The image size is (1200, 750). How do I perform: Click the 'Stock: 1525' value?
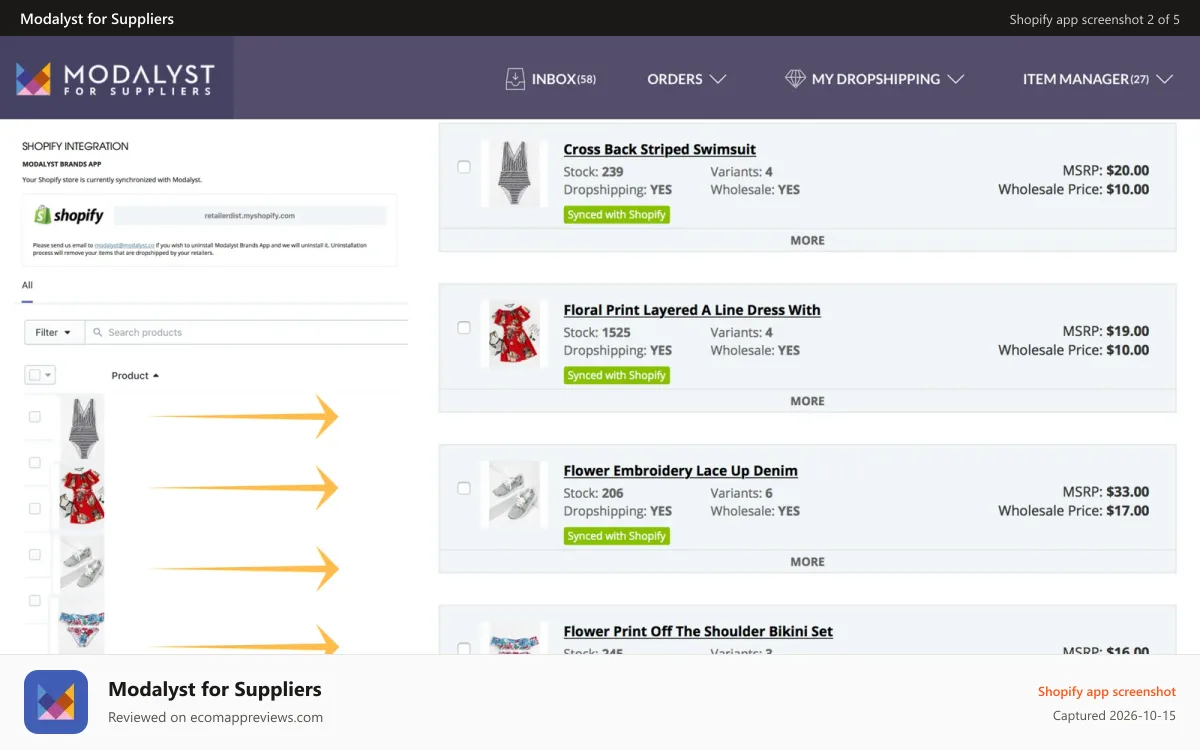click(x=597, y=333)
